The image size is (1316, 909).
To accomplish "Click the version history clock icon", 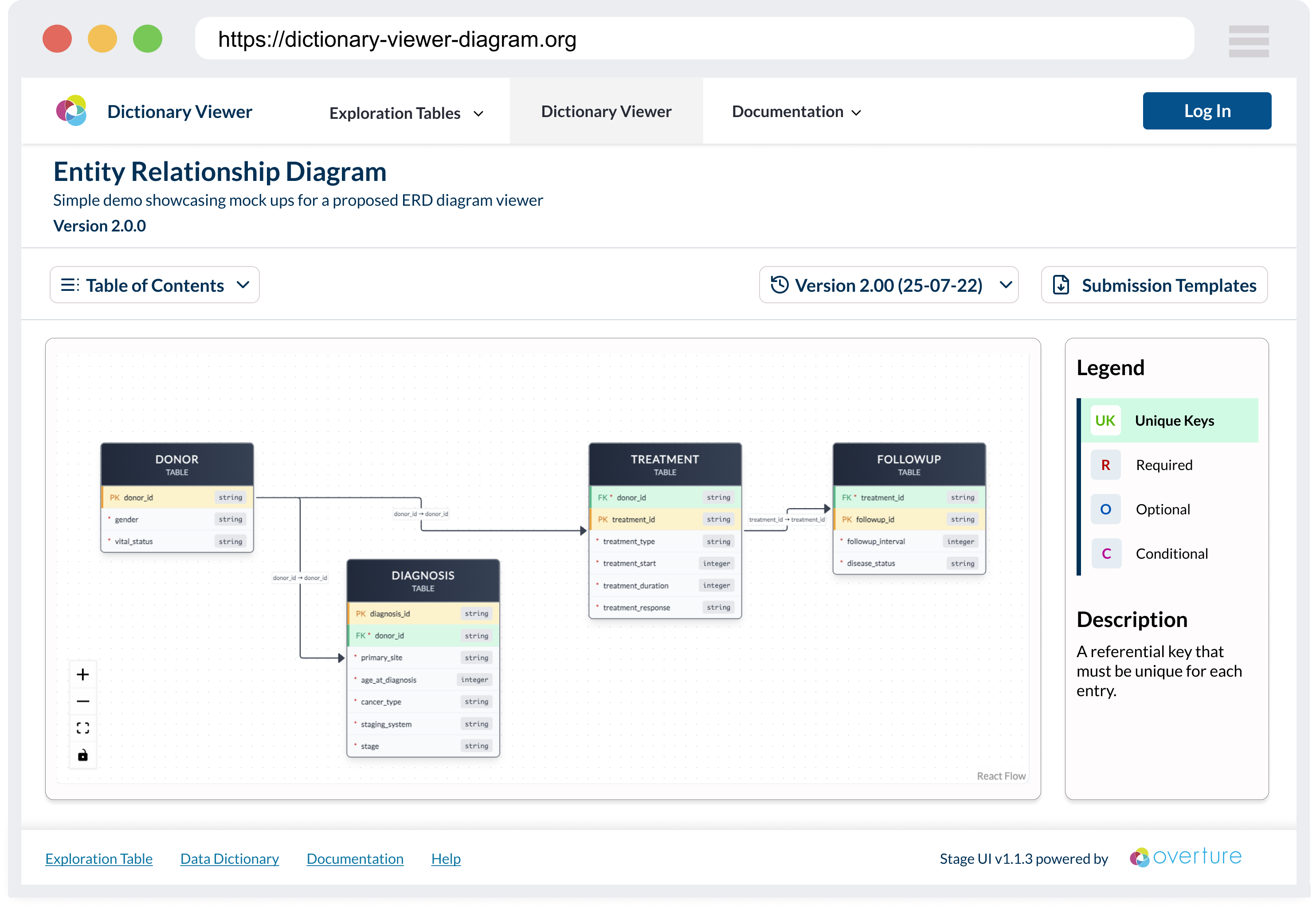I will pyautogui.click(x=779, y=285).
